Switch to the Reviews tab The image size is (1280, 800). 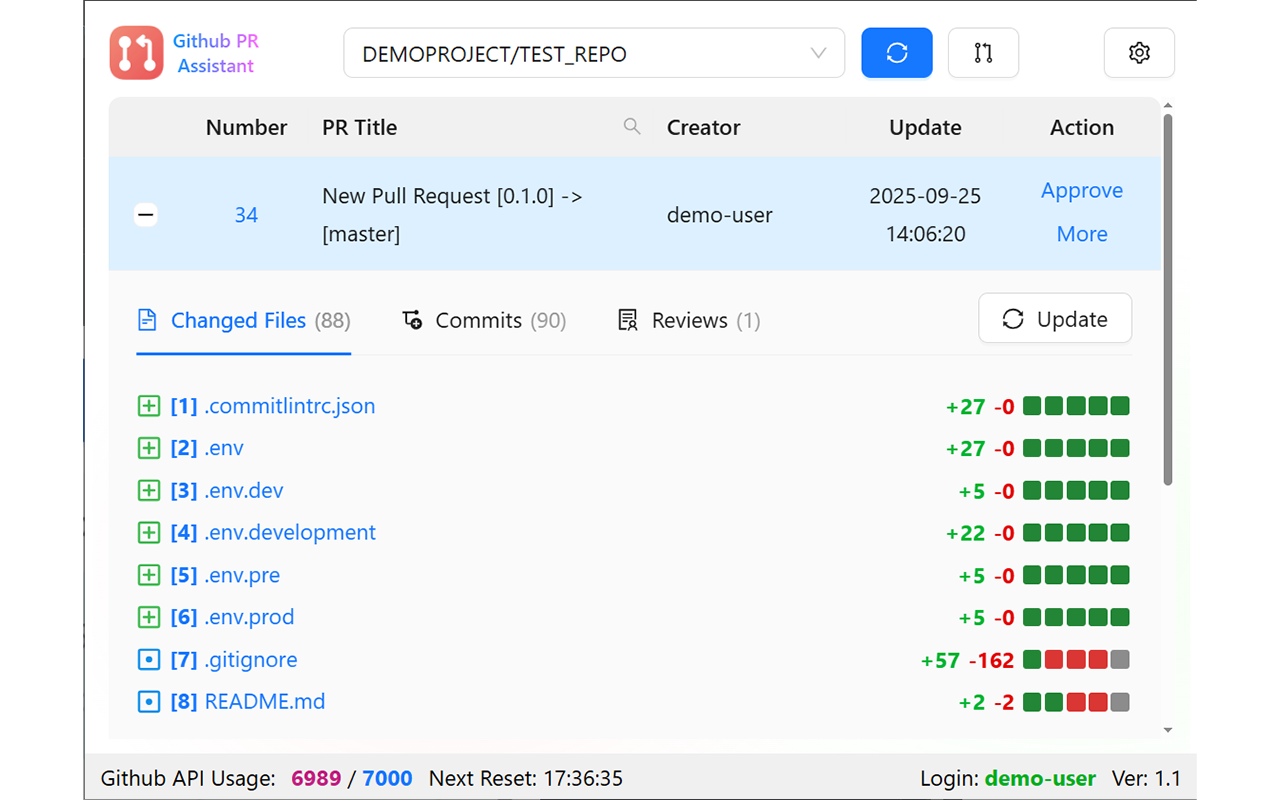point(690,321)
